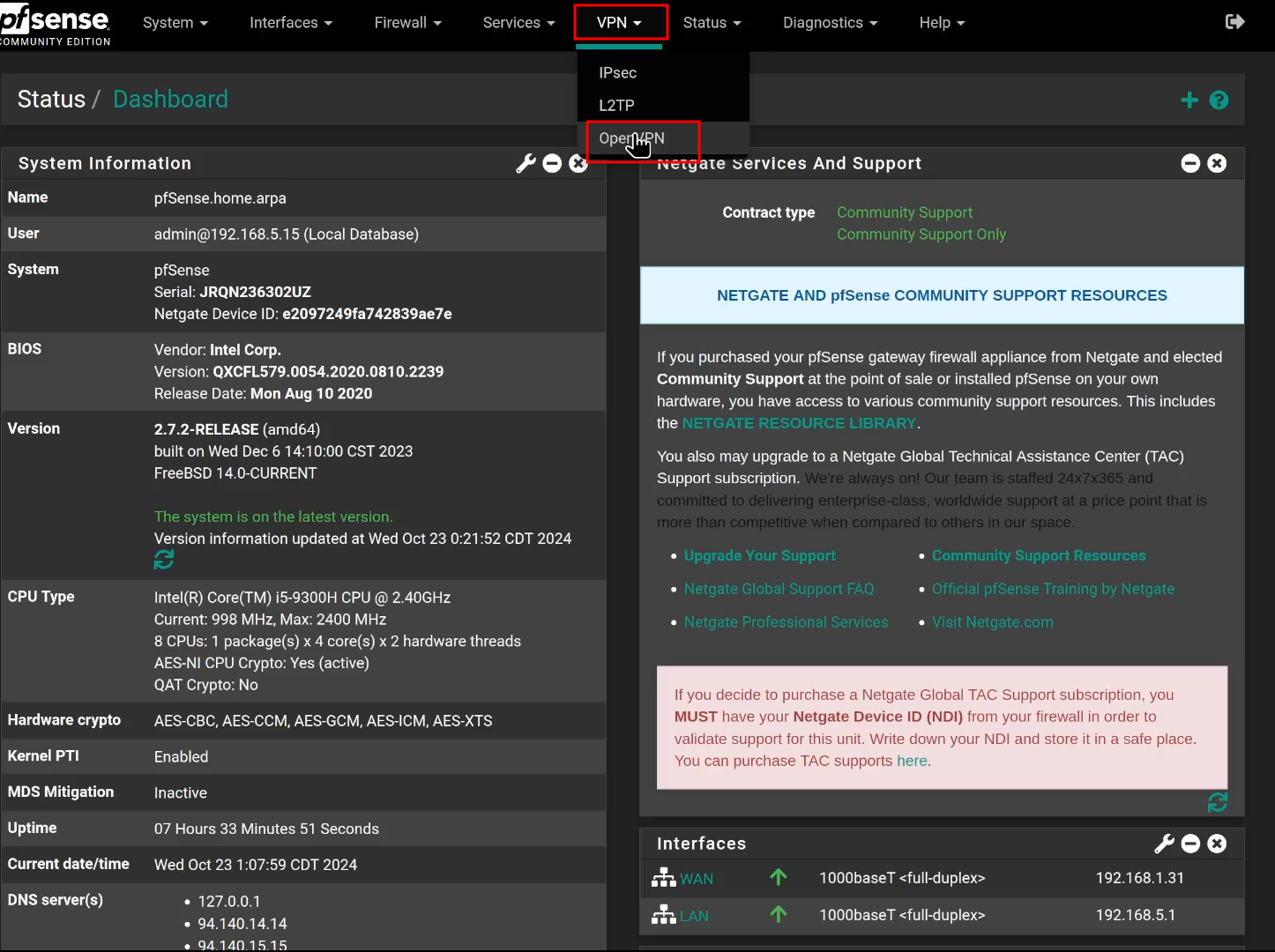Image resolution: width=1275 pixels, height=952 pixels.
Task: Open the Services dropdown menu
Action: [518, 23]
